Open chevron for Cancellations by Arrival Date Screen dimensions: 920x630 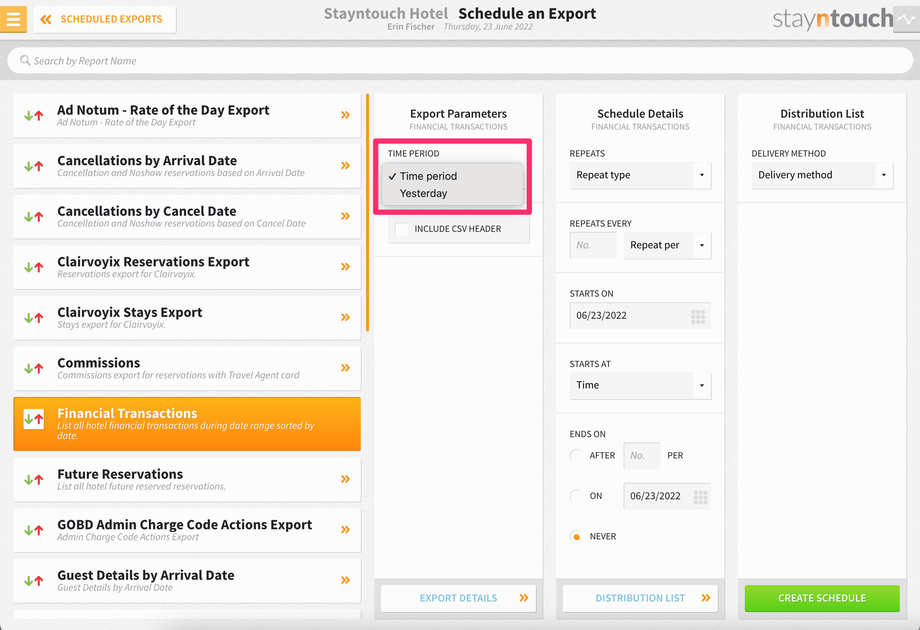346,165
